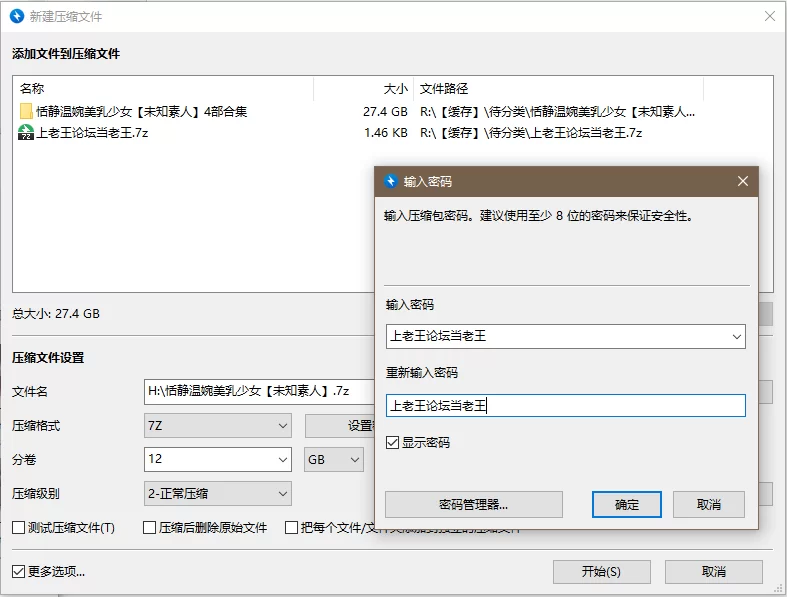787x597 pixels.
Task: Click the 总大小: 27.4 GB label
Action: (x=56, y=314)
